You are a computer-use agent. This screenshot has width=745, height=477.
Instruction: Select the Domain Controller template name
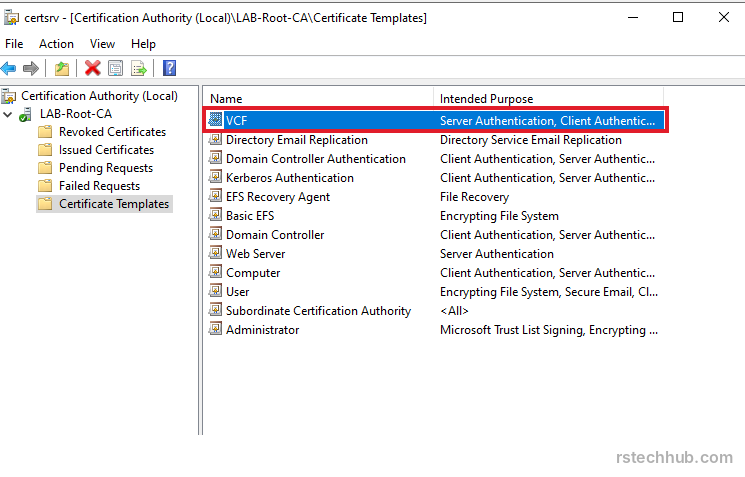point(275,235)
